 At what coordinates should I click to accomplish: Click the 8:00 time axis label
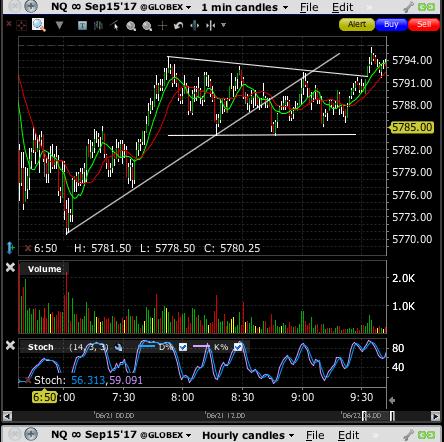(x=183, y=397)
